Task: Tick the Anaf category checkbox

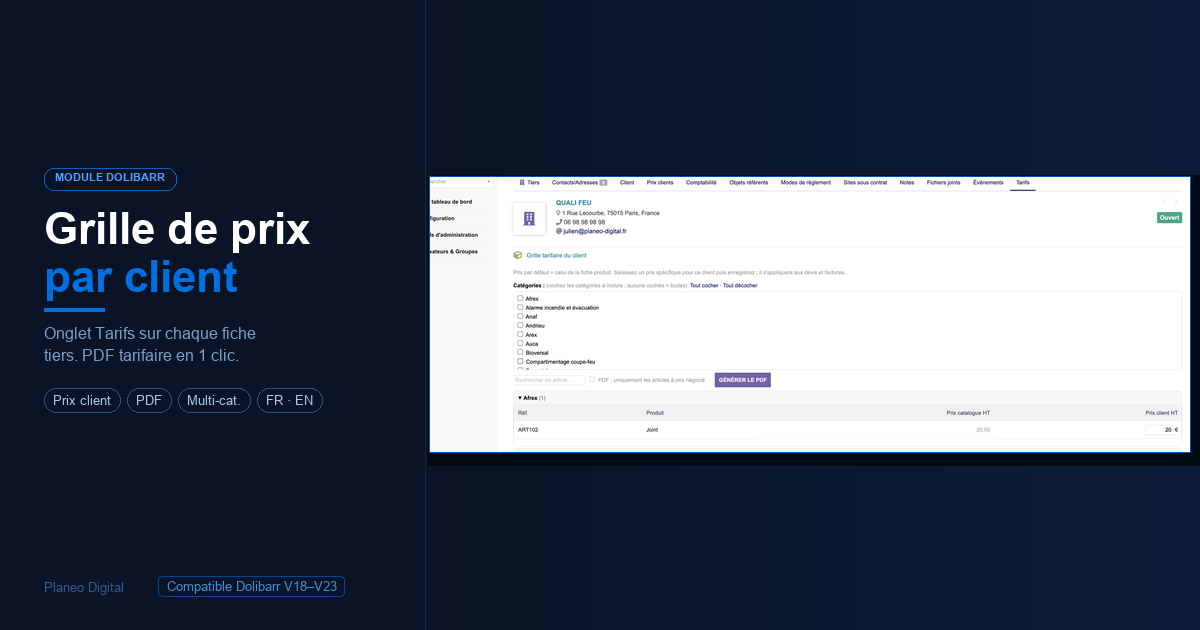Action: (x=520, y=316)
